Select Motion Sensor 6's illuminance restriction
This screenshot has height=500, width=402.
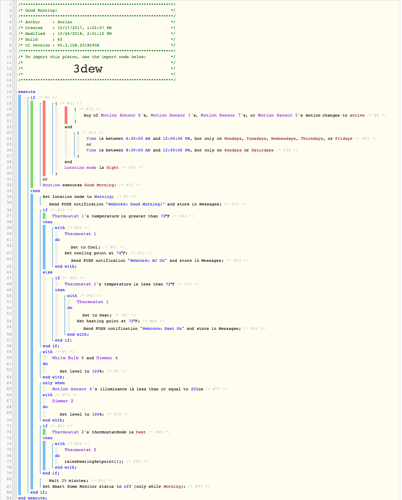coord(128,389)
